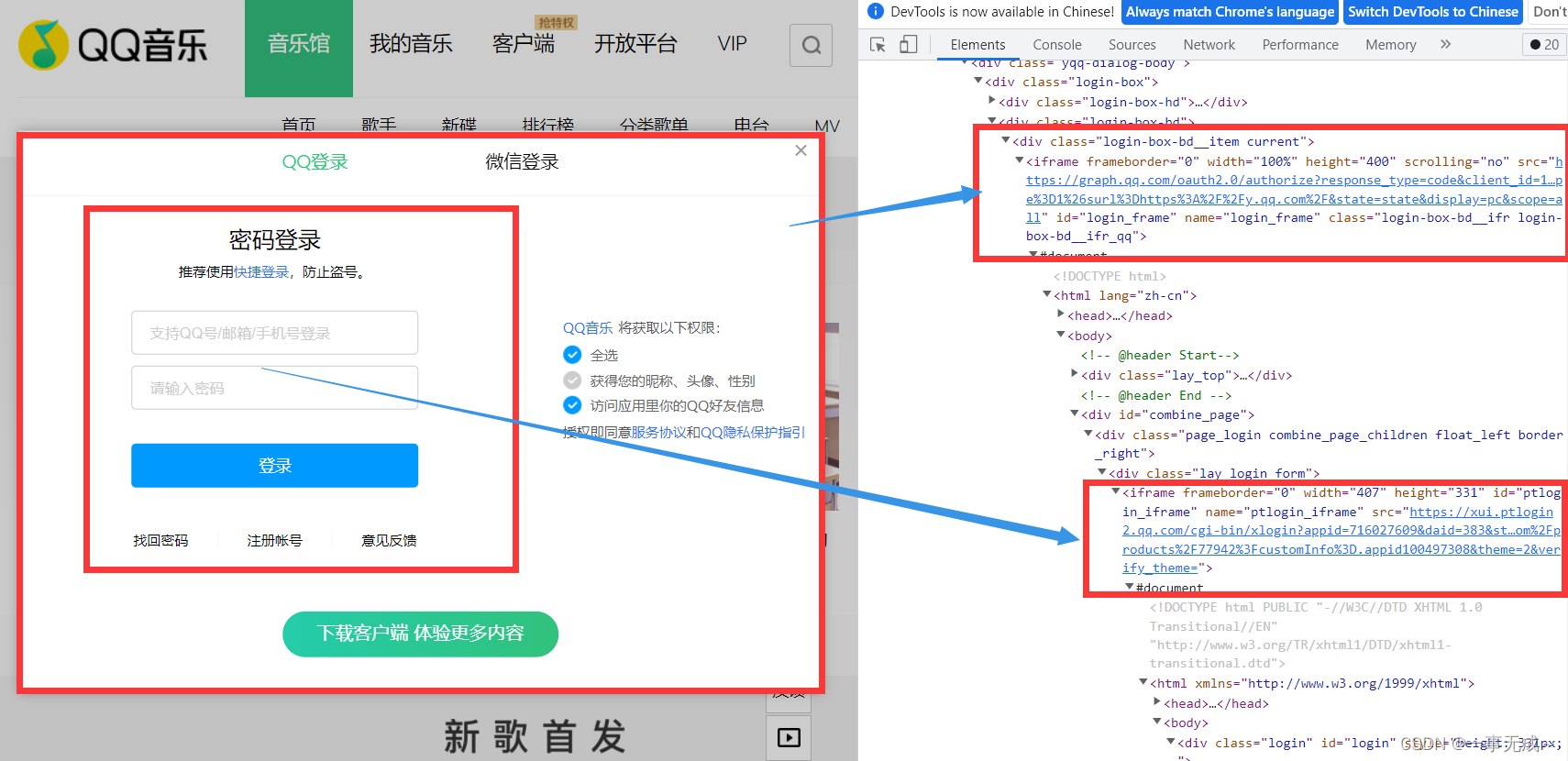Select the @header Start comment line
The width and height of the screenshot is (1568, 761).
click(x=1160, y=355)
